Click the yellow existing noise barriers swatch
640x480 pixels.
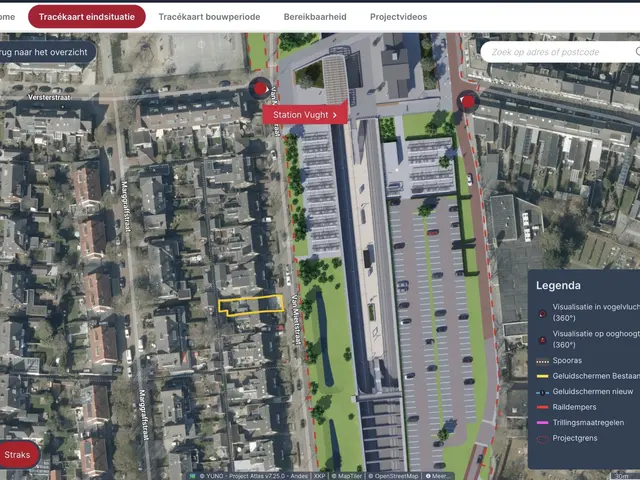(542, 376)
